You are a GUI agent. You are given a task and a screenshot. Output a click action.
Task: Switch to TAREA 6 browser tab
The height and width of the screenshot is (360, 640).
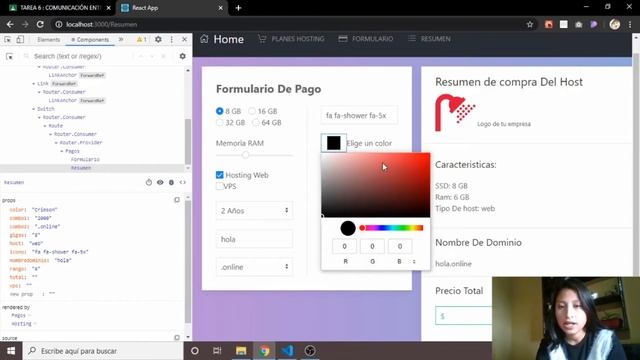click(x=60, y=8)
